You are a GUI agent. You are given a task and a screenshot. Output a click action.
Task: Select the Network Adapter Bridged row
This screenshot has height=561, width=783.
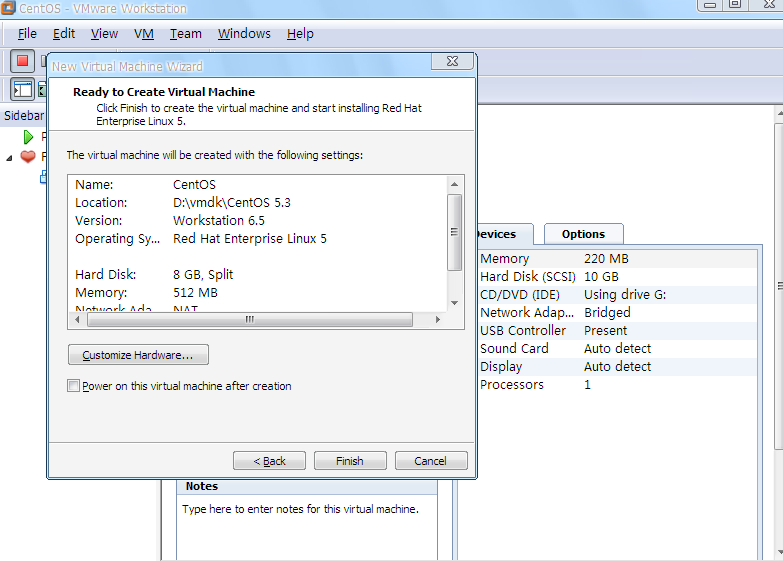(617, 312)
